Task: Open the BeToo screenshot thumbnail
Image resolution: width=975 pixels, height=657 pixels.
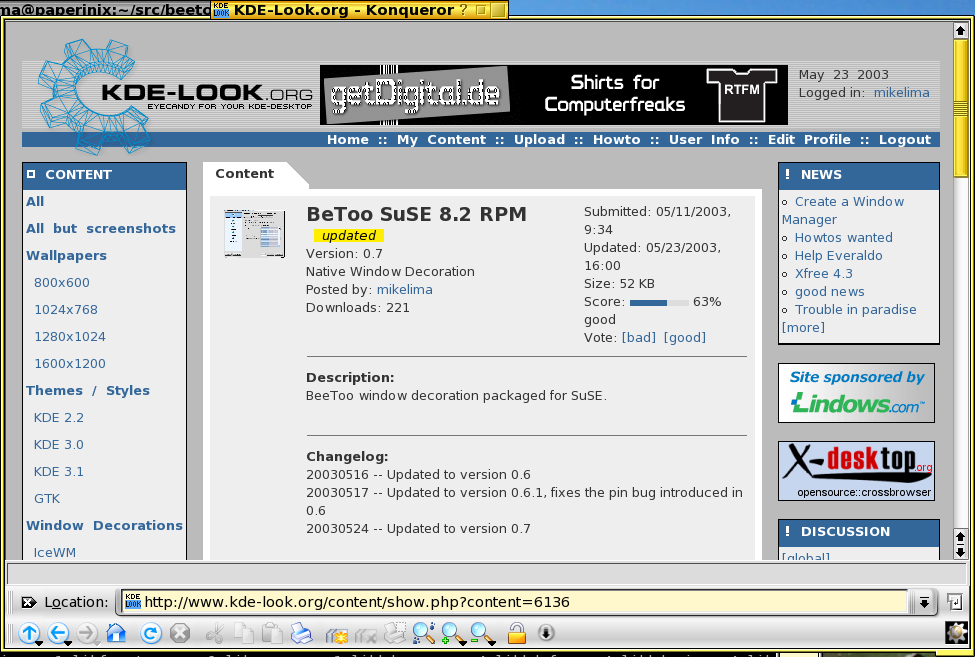Action: 254,233
